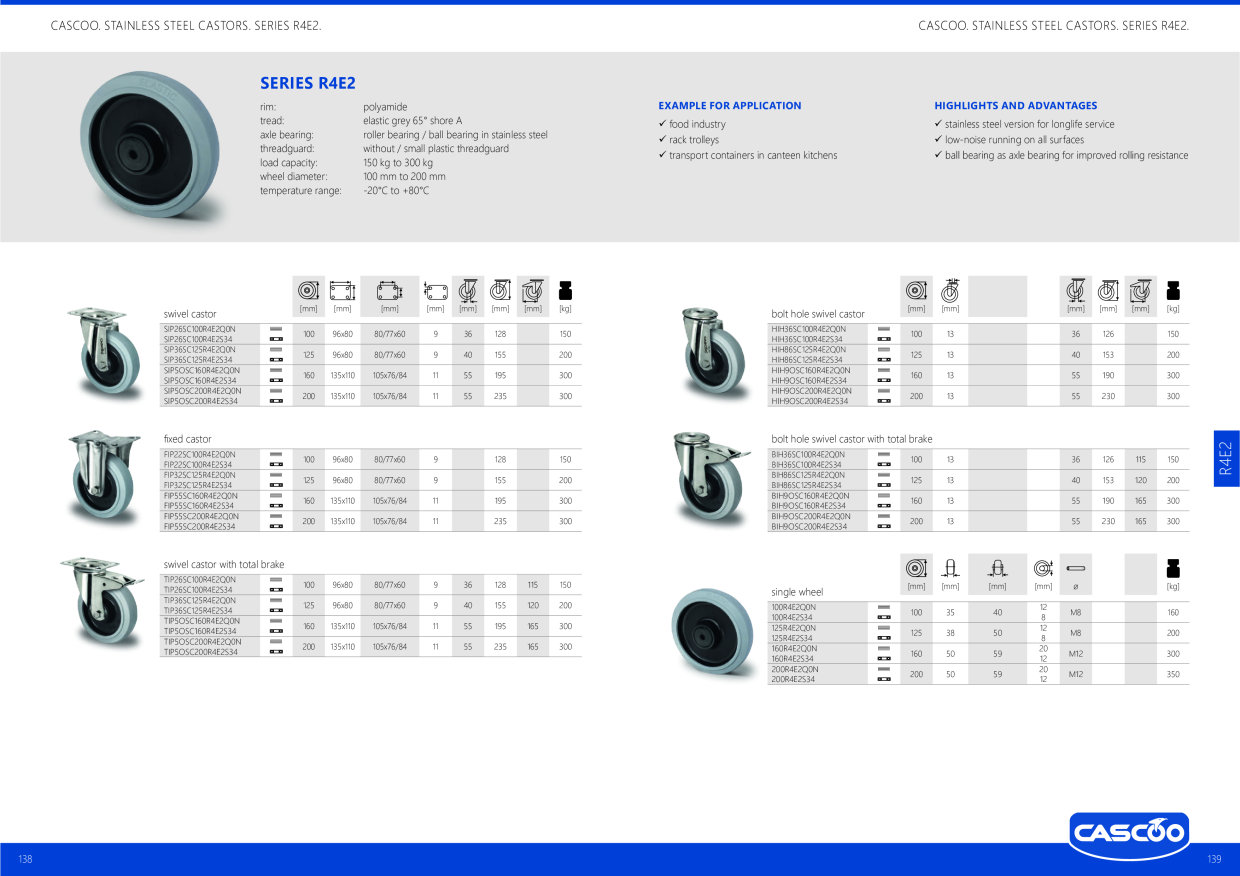Click the swivel castor with total brake image
This screenshot has width=1240, height=876.
[x=102, y=603]
